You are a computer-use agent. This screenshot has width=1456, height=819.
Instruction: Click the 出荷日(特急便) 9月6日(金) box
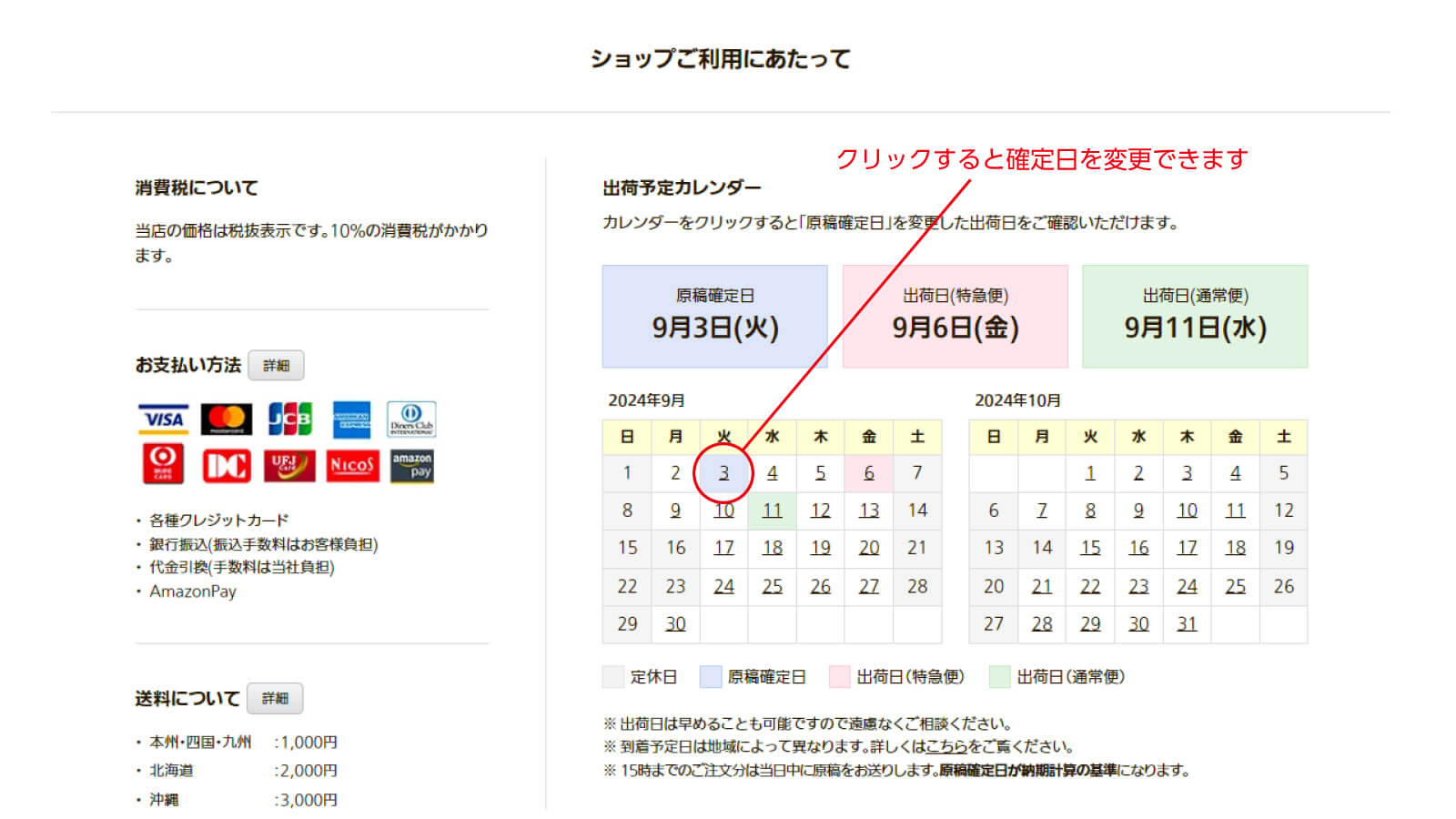pyautogui.click(x=955, y=317)
